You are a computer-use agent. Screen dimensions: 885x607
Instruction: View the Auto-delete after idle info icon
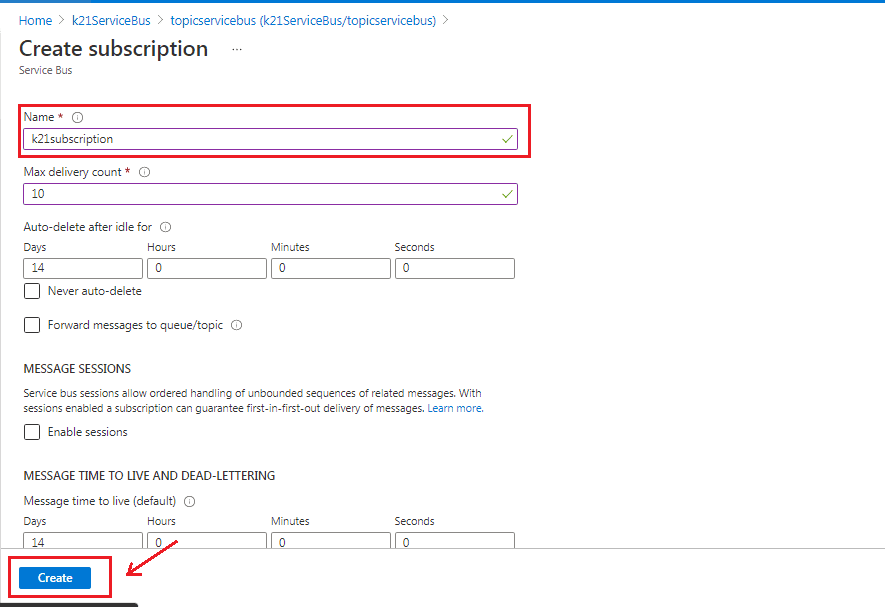(x=165, y=227)
